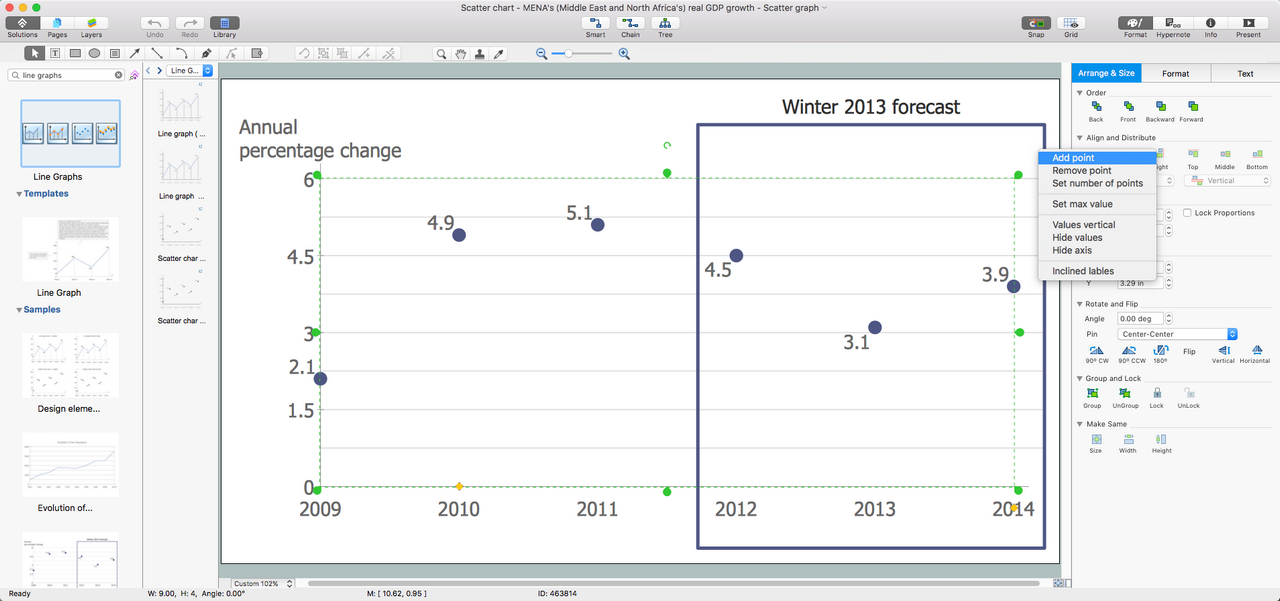Select the Pen drawing tool
Image resolution: width=1280 pixels, height=601 pixels.
pos(207,54)
